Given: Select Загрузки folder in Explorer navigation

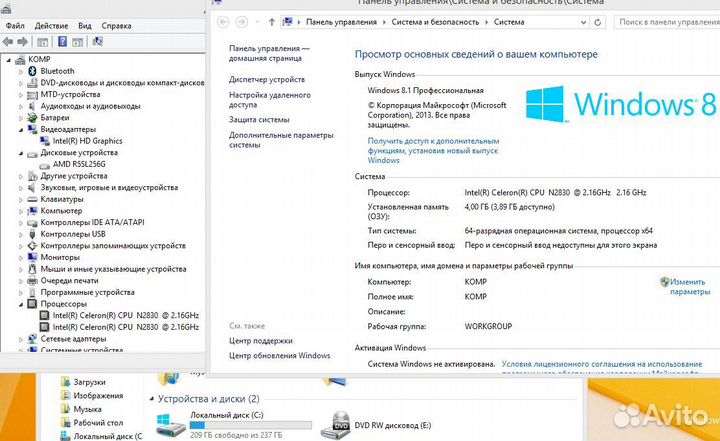Looking at the screenshot, I should click(89, 382).
